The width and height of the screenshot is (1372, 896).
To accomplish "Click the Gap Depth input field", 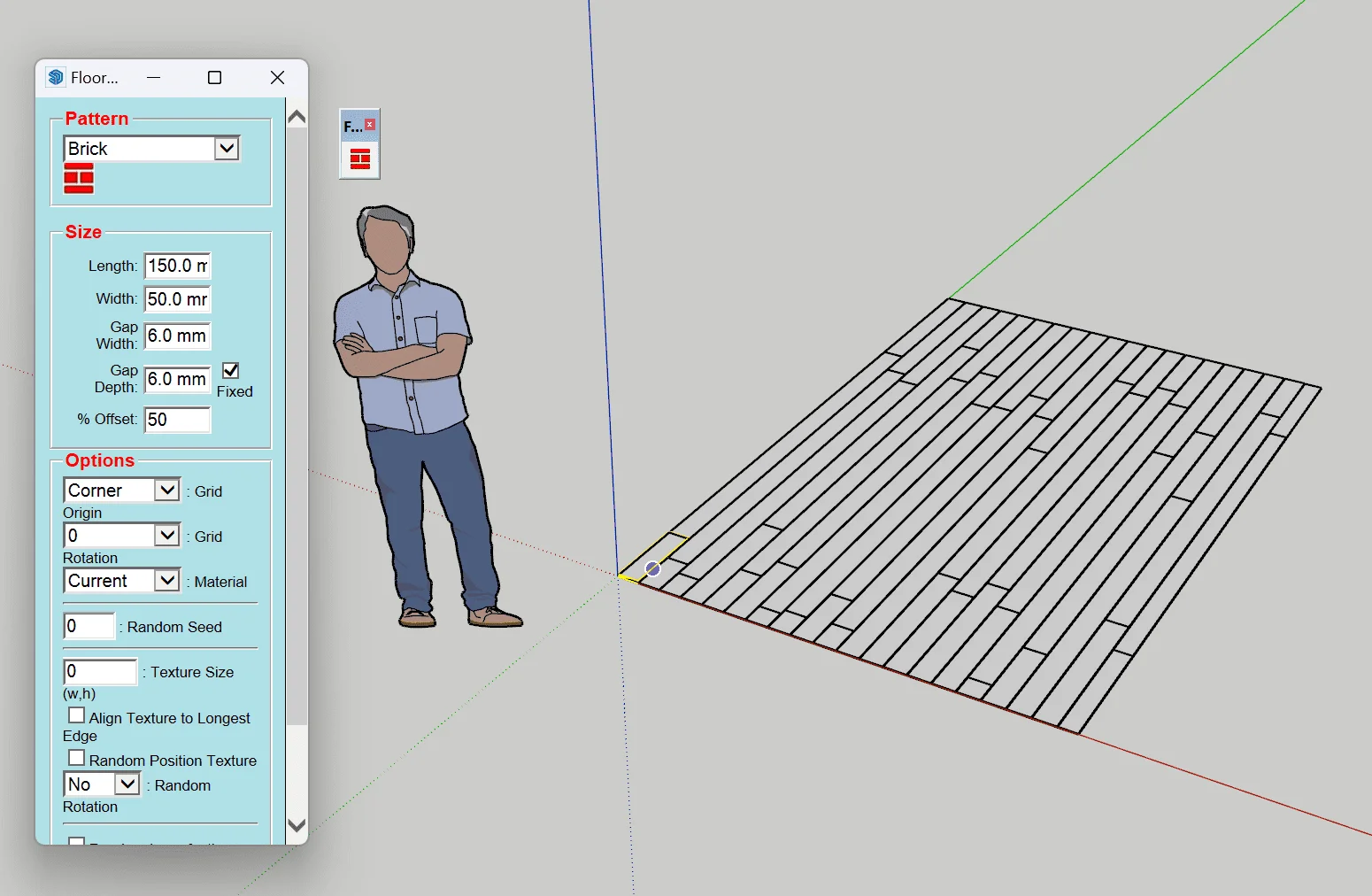I will [x=177, y=379].
